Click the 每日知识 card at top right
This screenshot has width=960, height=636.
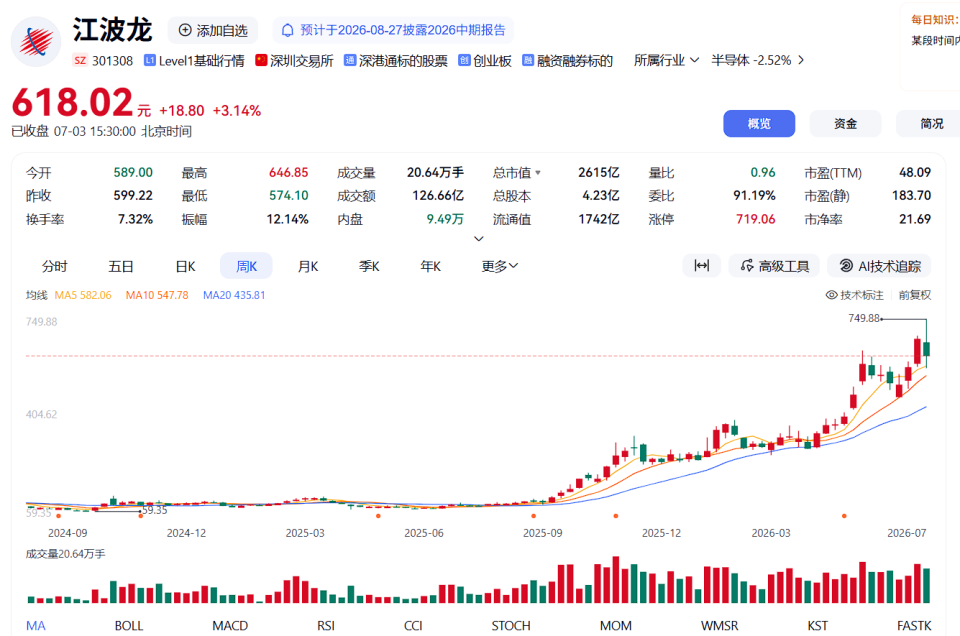click(931, 46)
